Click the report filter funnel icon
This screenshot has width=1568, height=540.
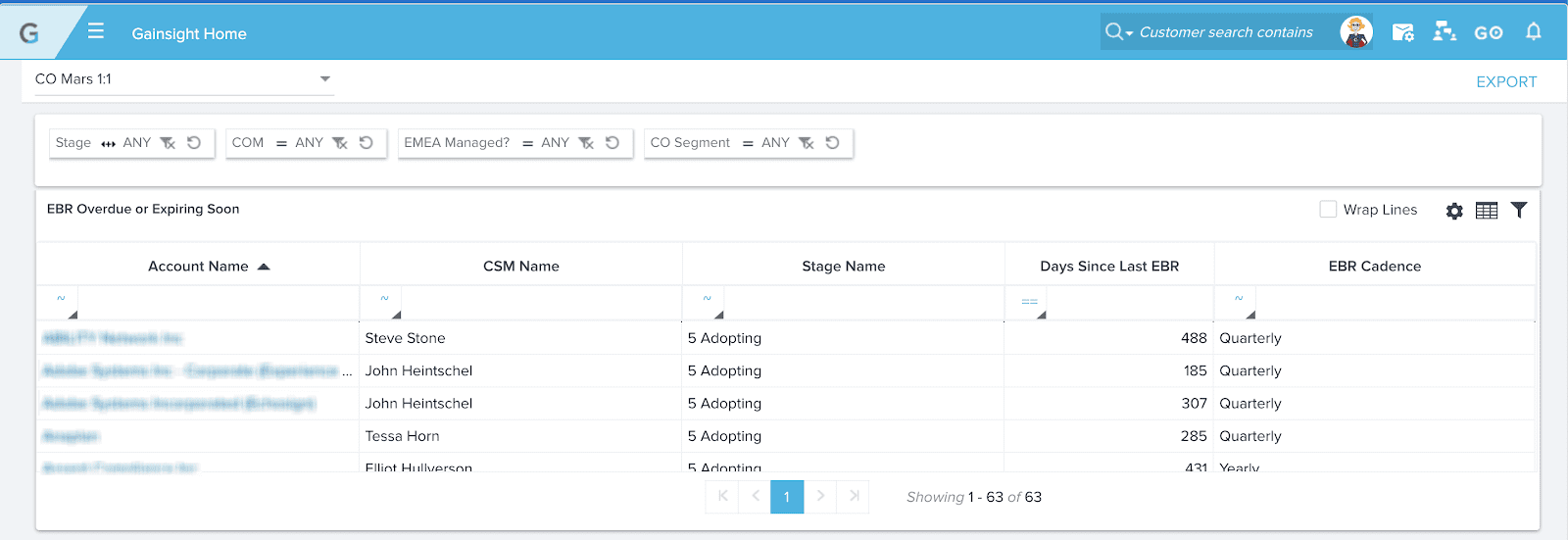(1518, 210)
